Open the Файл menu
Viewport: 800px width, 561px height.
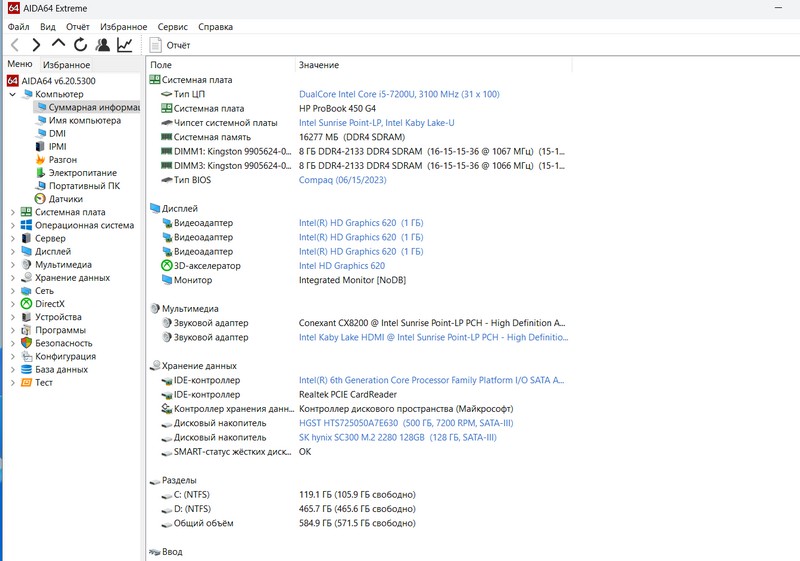(x=18, y=27)
